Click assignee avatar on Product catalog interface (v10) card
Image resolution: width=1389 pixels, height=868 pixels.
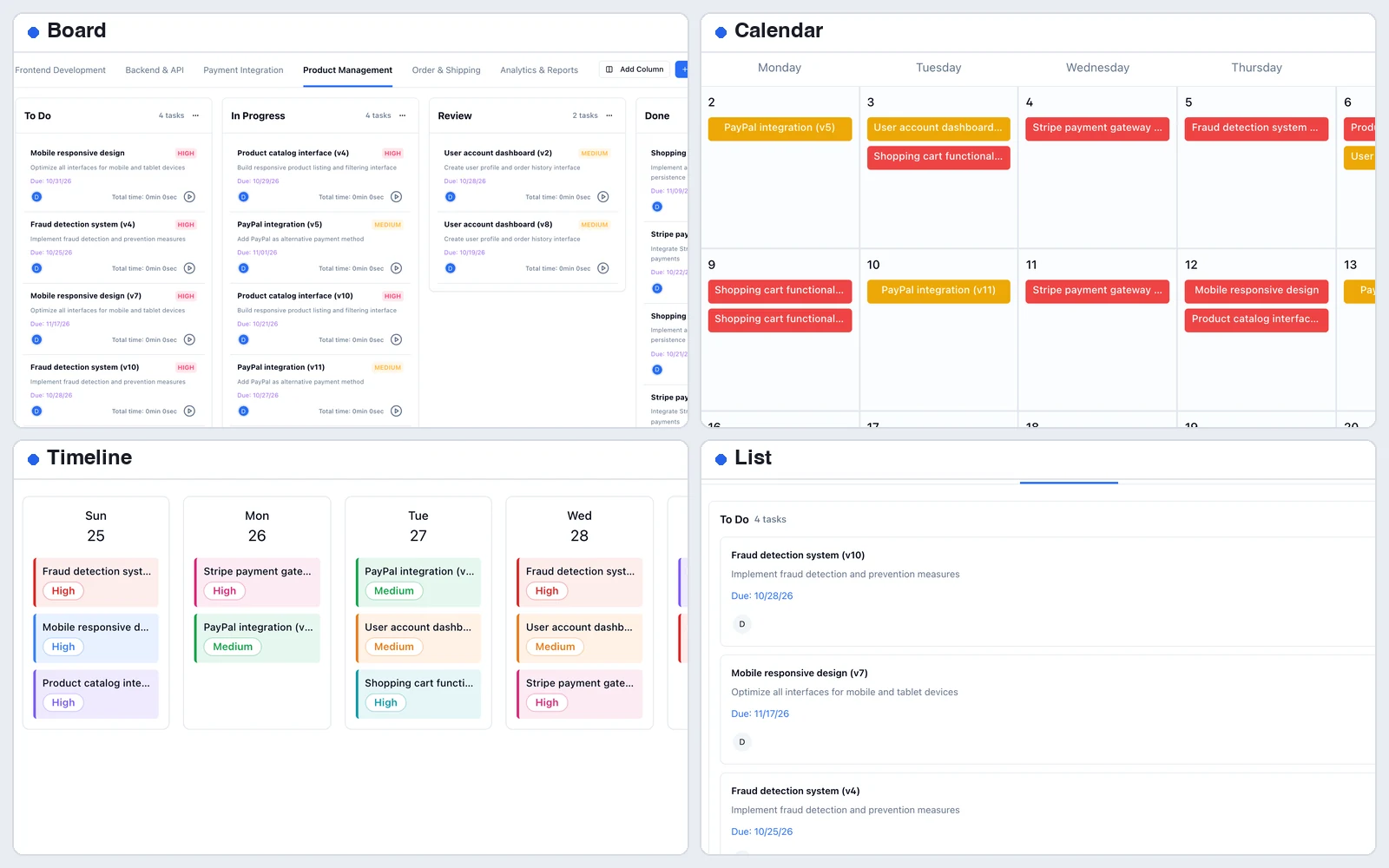(243, 339)
